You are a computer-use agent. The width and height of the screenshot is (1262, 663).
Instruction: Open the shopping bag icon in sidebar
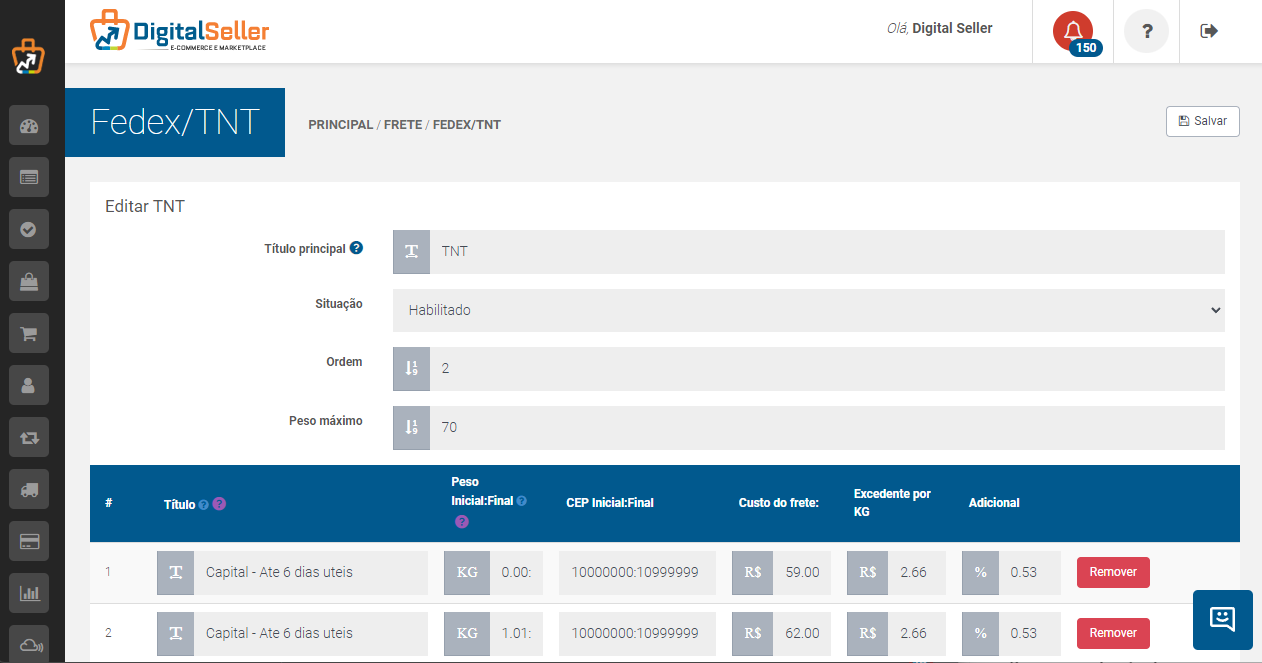pos(28,282)
